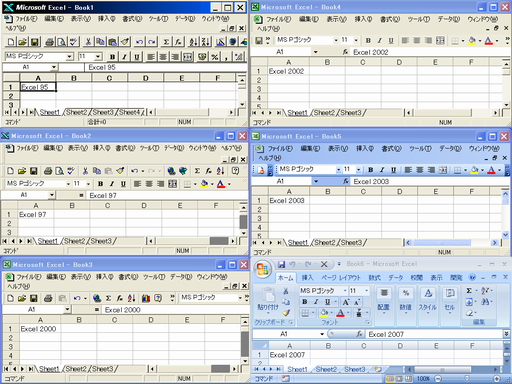
Task: Open font size dropdown in Excel 2003 window
Action: pyautogui.click(x=359, y=170)
